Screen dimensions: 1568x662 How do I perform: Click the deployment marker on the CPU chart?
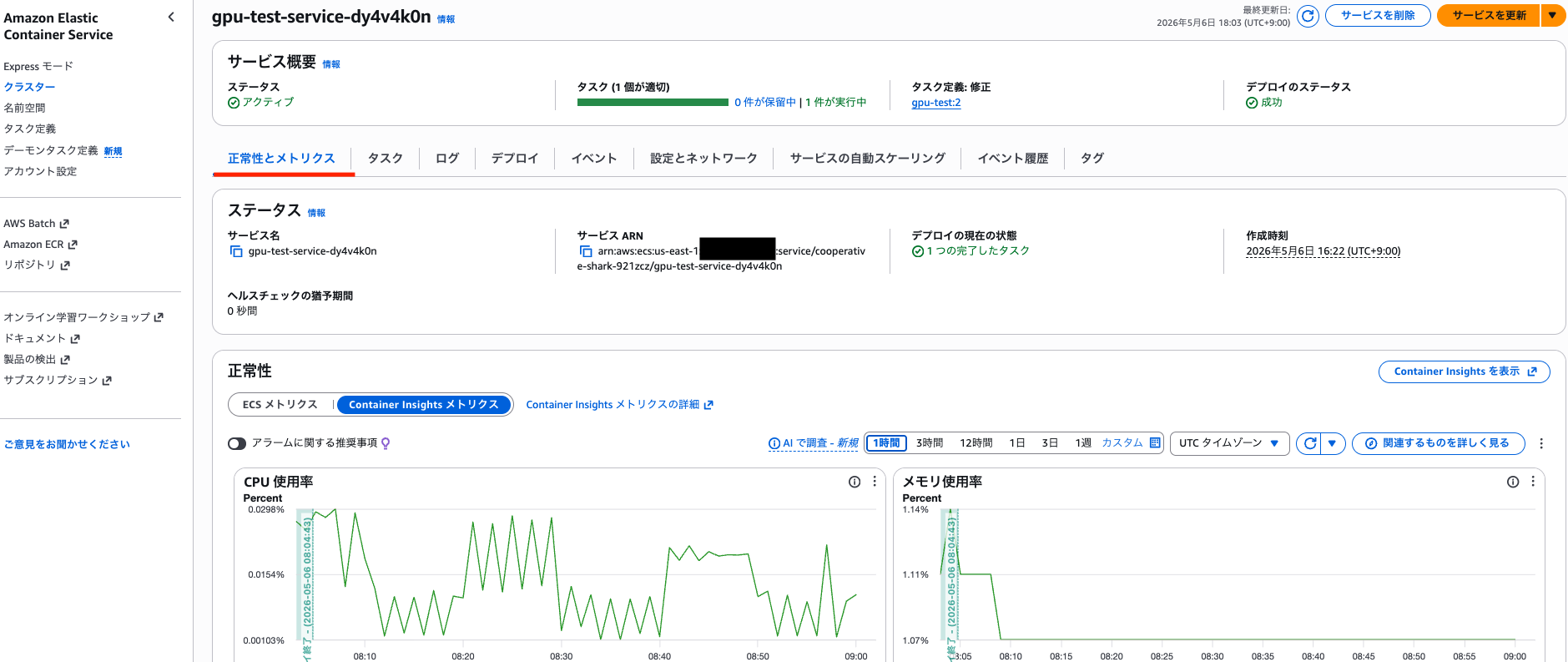point(305,584)
